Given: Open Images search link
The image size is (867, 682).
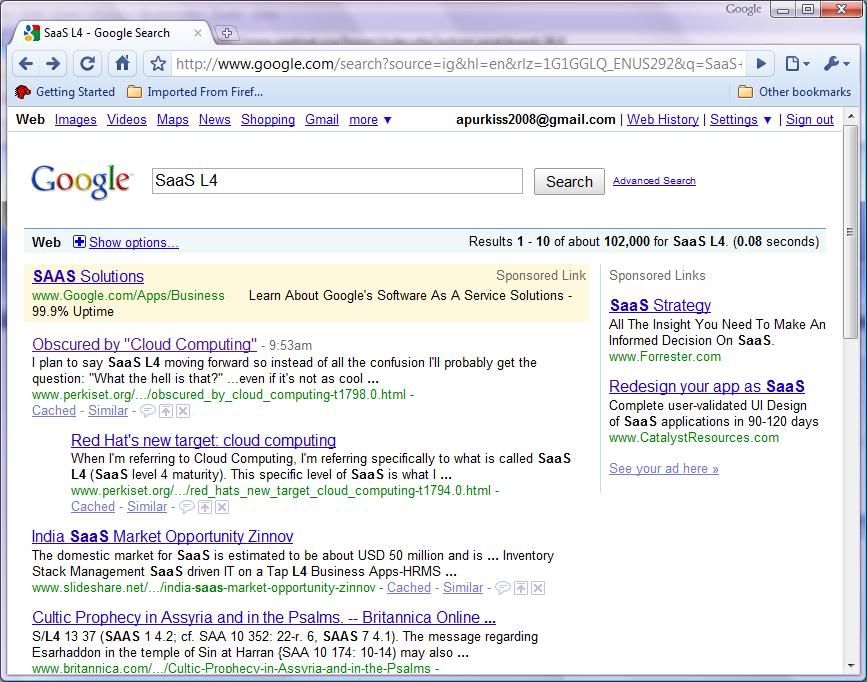Looking at the screenshot, I should point(75,119).
